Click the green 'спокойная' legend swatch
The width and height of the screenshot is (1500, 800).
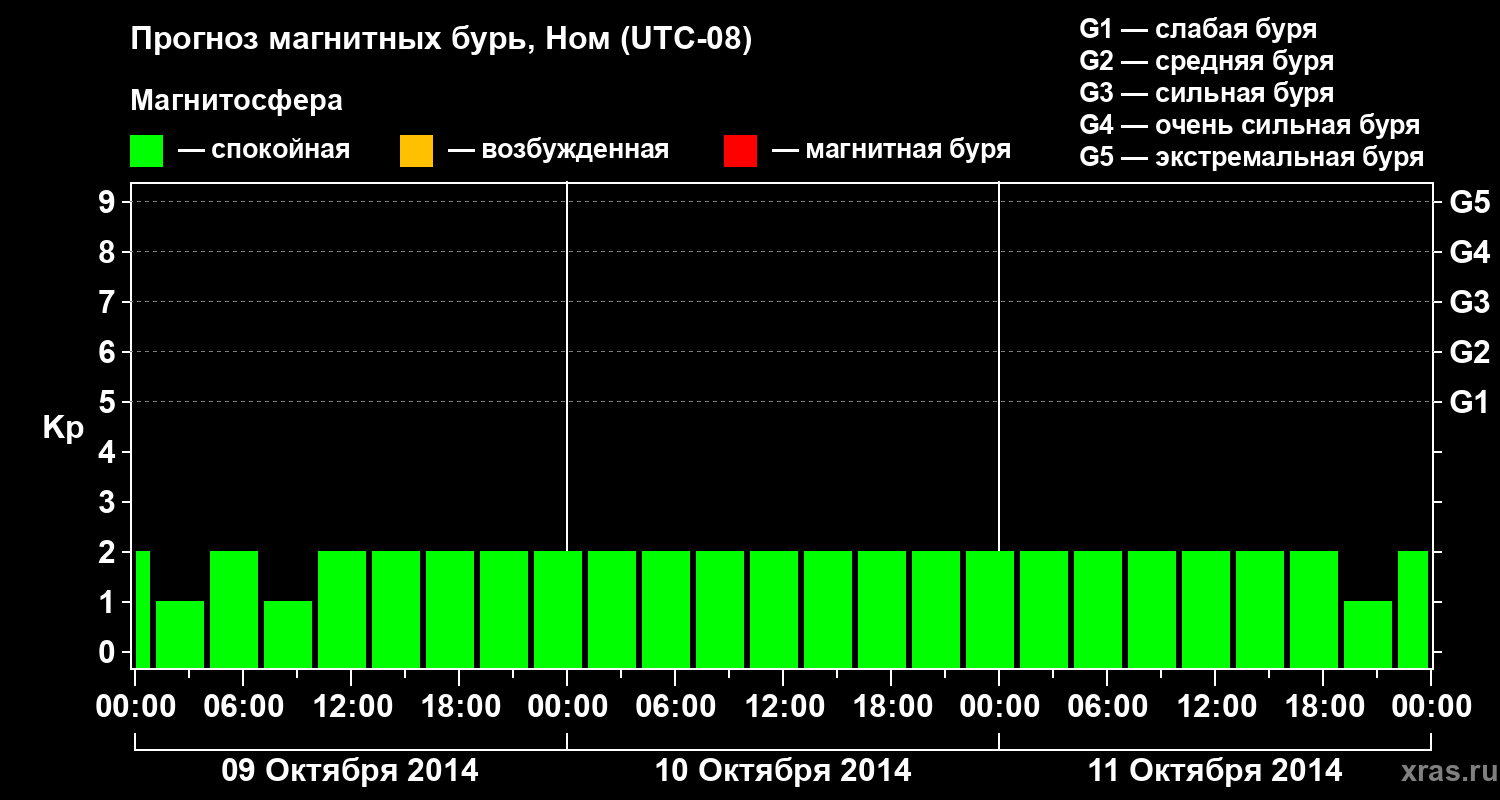(x=146, y=151)
